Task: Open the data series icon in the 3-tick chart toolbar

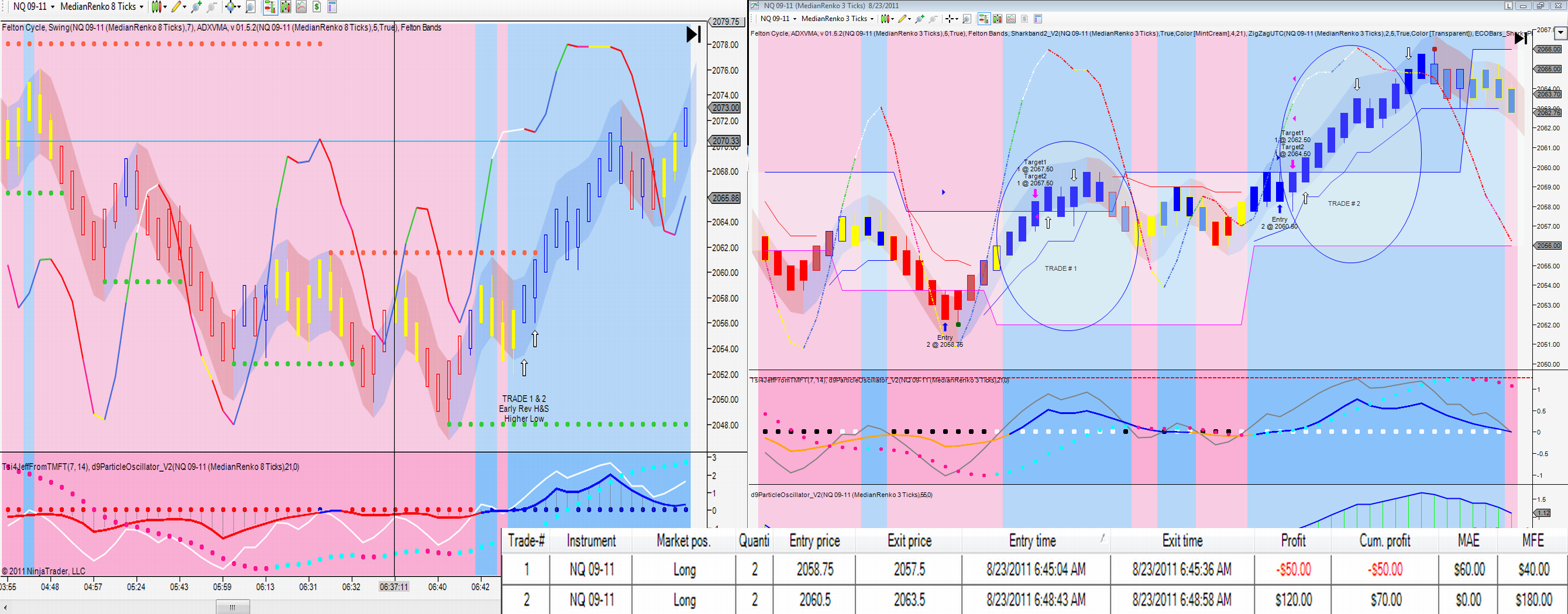Action: 997,19
